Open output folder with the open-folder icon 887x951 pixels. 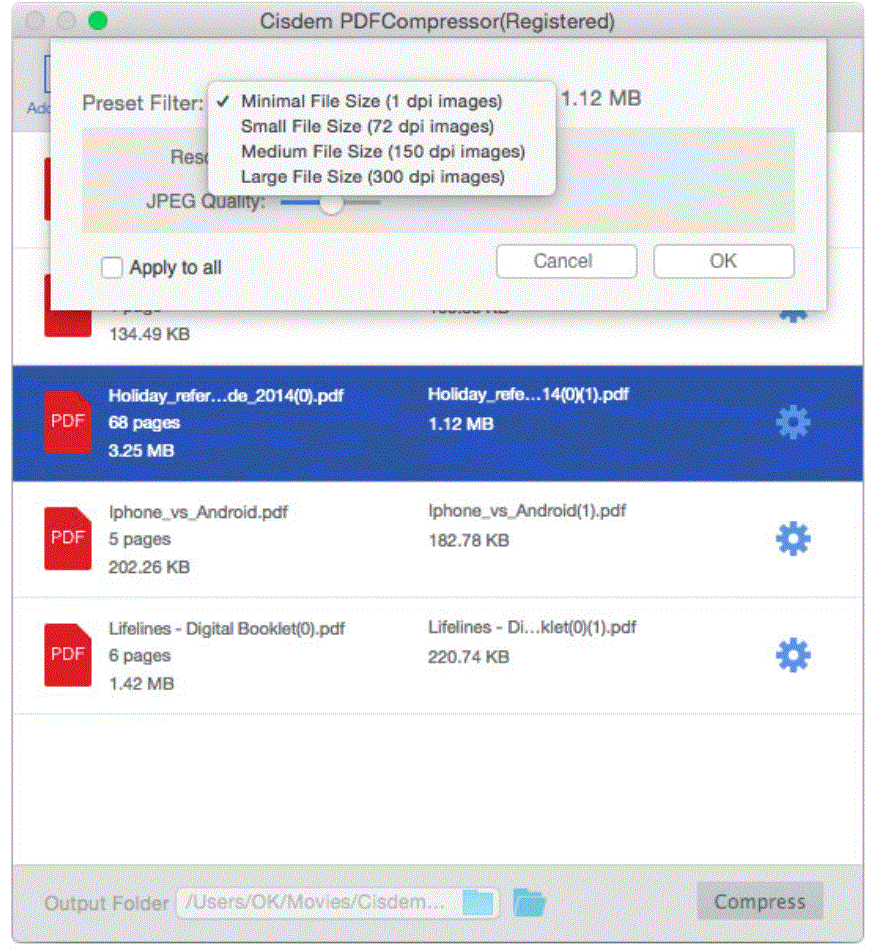pyautogui.click(x=529, y=902)
